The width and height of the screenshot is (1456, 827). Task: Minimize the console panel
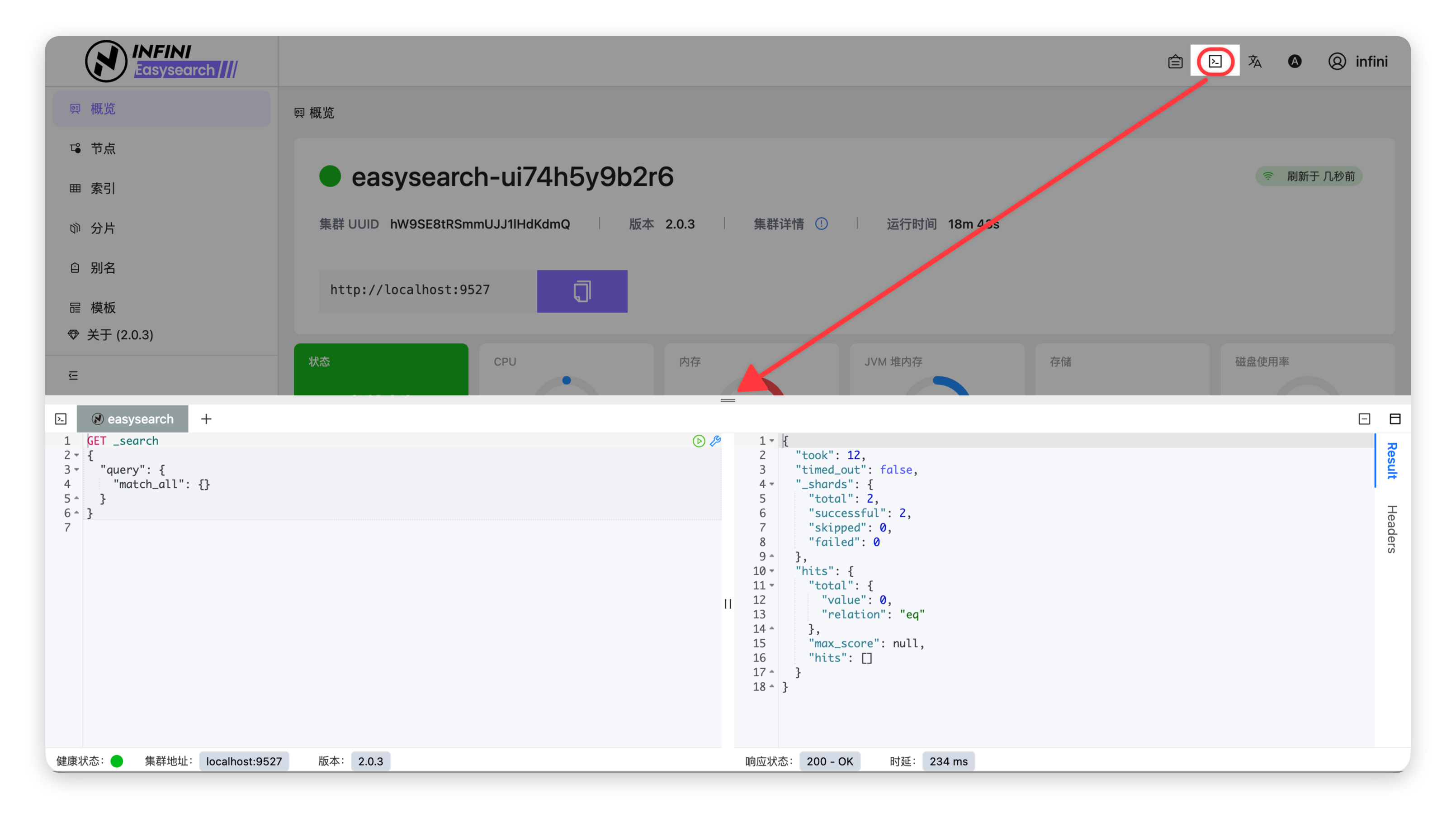point(1364,419)
